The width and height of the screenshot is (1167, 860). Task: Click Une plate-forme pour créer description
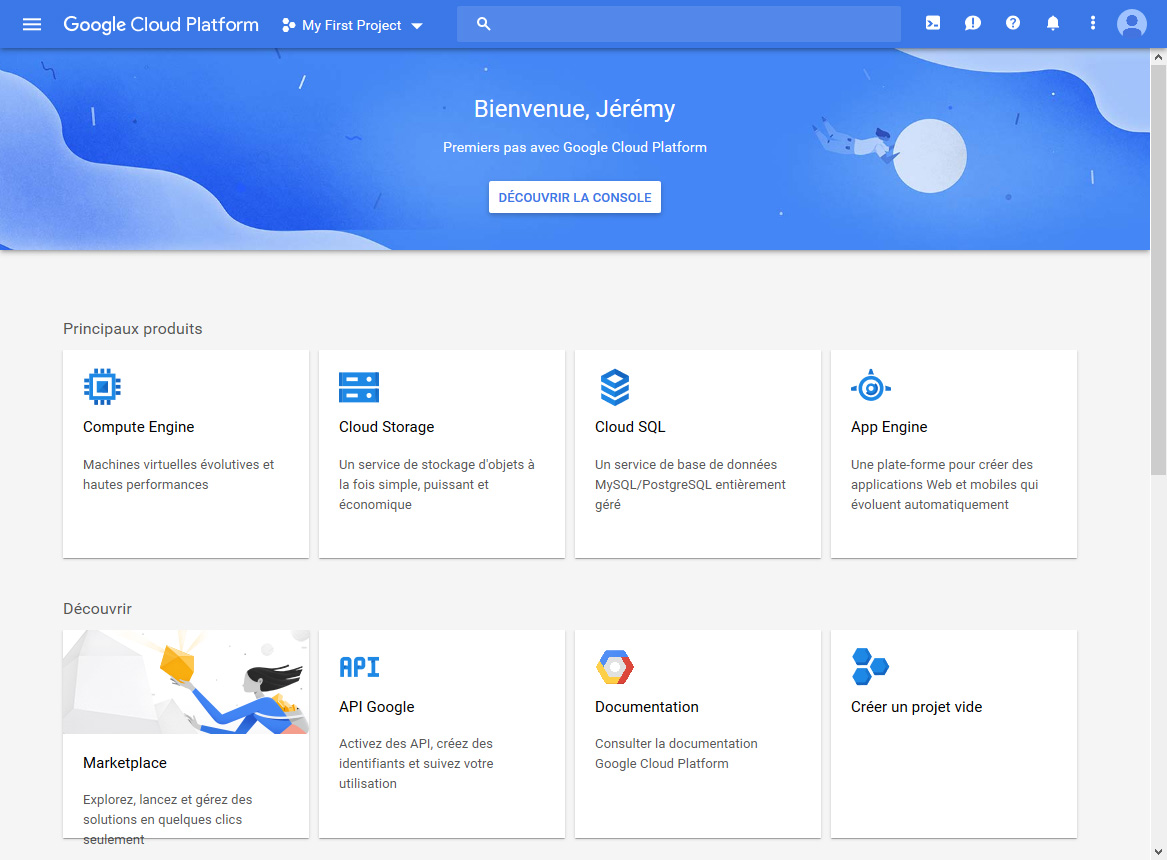click(944, 484)
